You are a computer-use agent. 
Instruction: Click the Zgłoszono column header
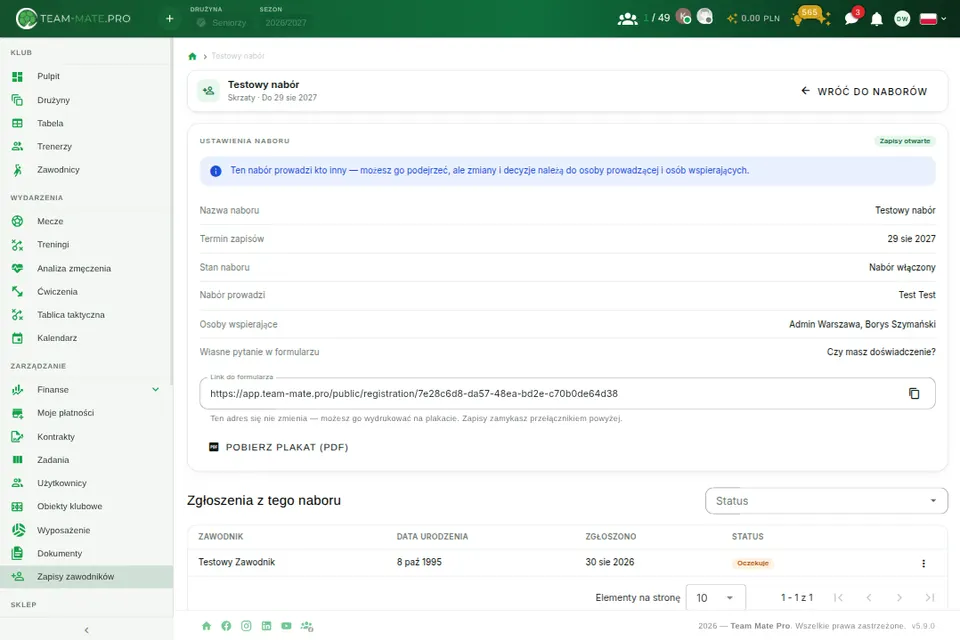[610, 536]
